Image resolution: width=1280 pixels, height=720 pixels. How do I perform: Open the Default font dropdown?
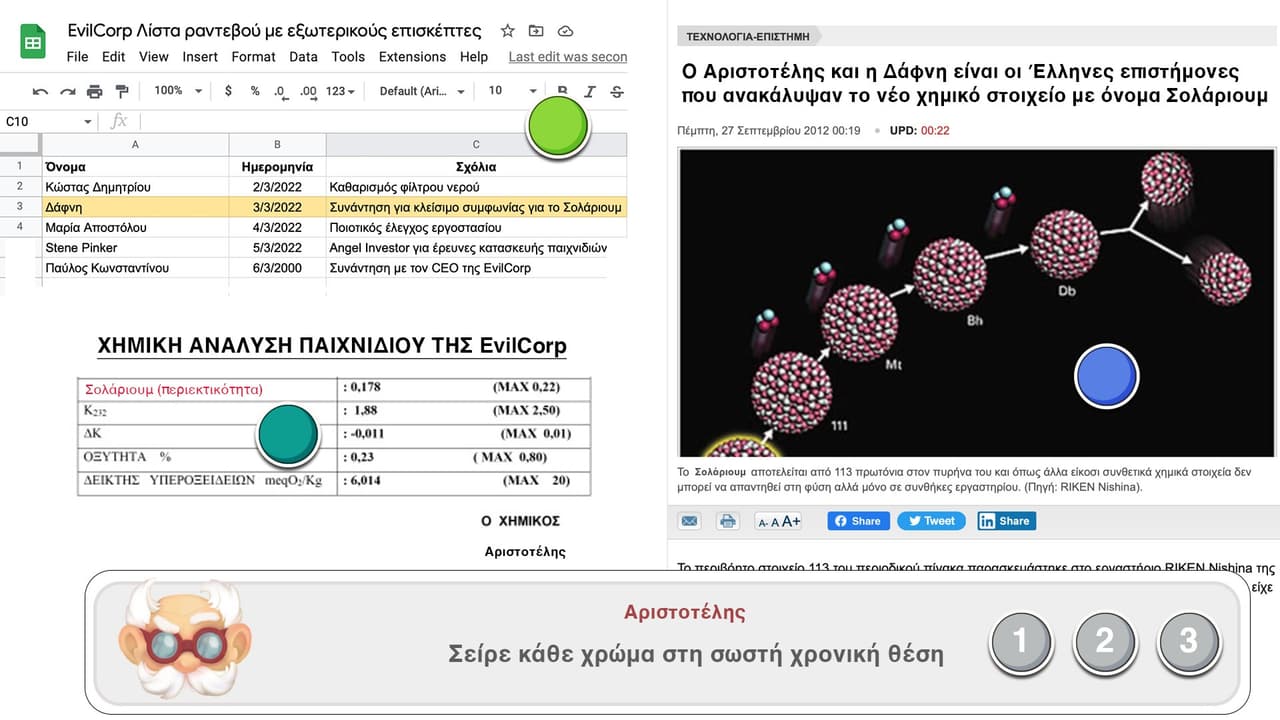tap(422, 91)
